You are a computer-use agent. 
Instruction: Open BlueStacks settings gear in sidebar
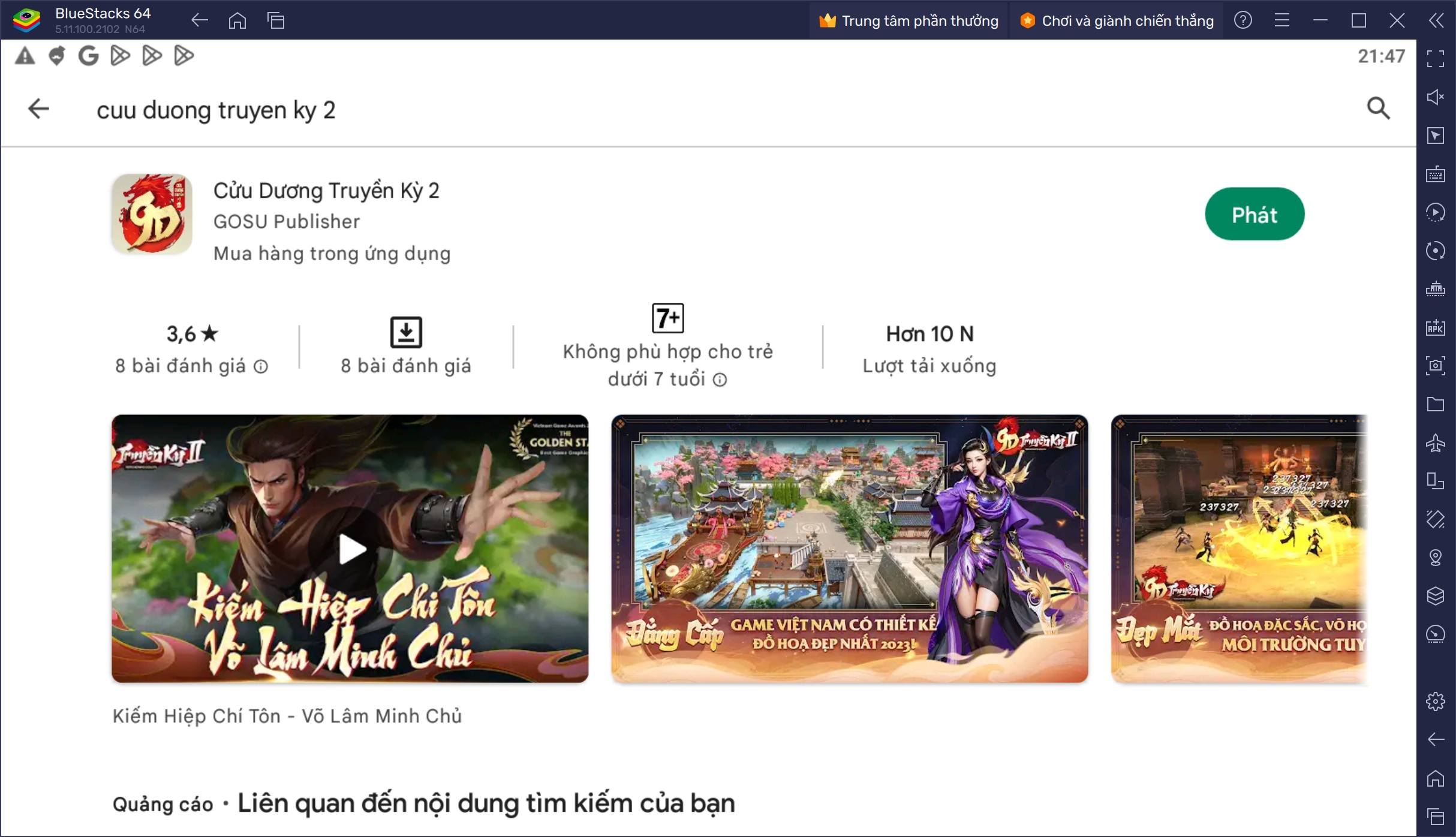[1436, 701]
